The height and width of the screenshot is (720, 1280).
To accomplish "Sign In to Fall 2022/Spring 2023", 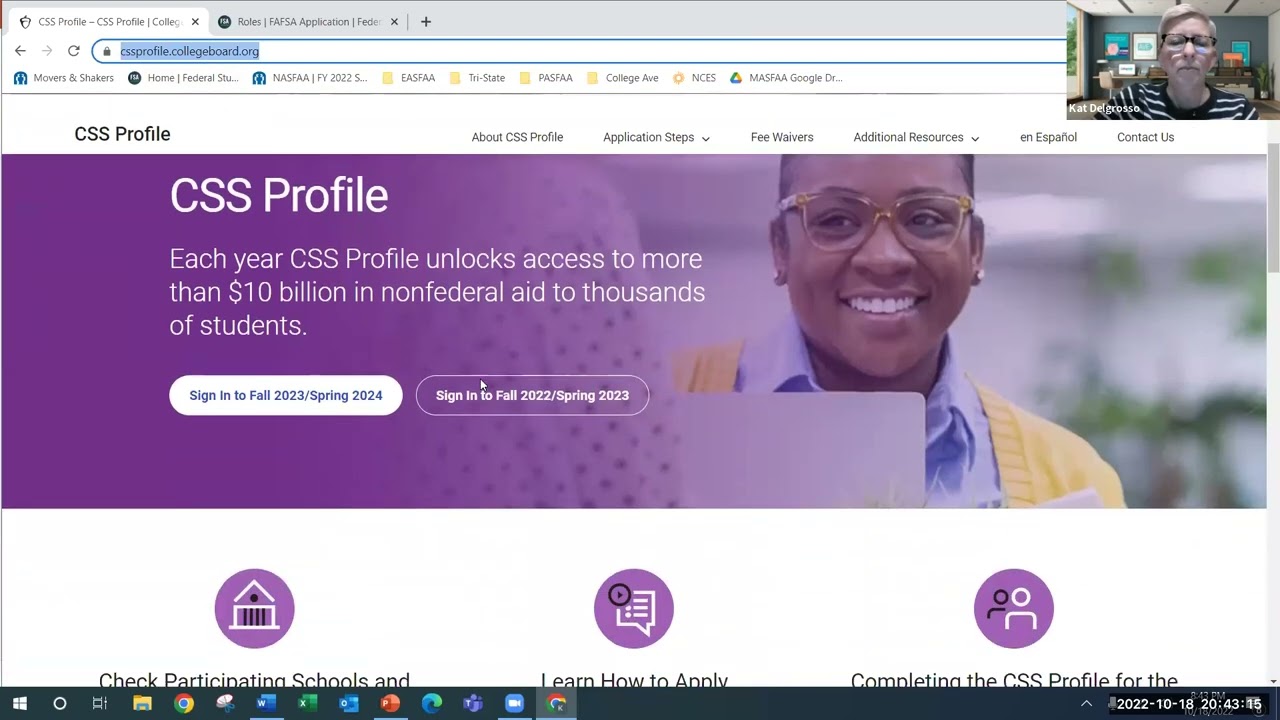I will pyautogui.click(x=532, y=395).
